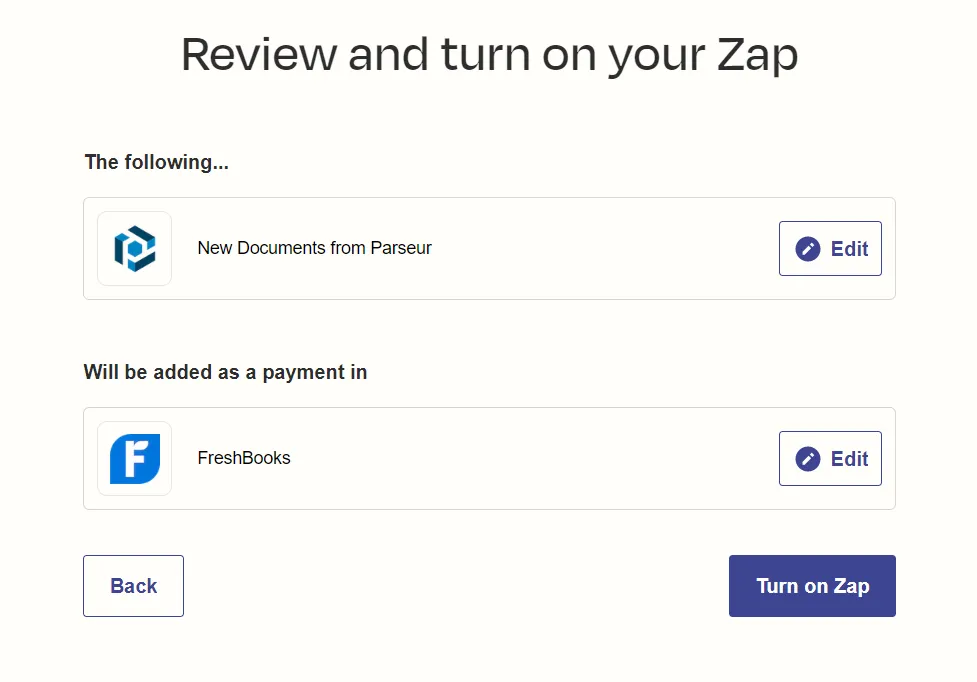Viewport: 977px width, 682px height.
Task: Click the Parseur hexagon logo icon
Action: pos(134,248)
